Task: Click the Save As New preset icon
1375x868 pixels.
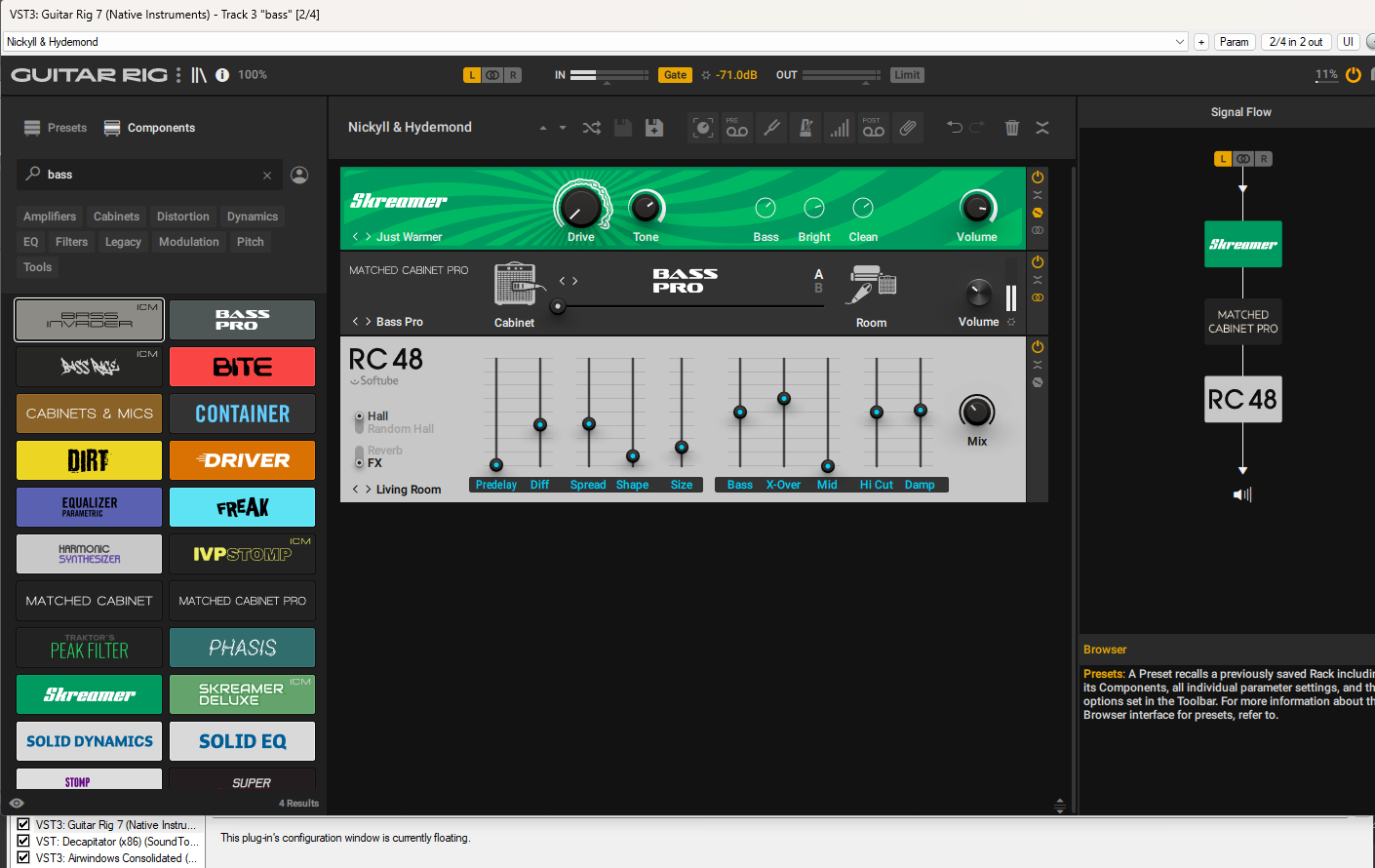Action: pyautogui.click(x=654, y=128)
